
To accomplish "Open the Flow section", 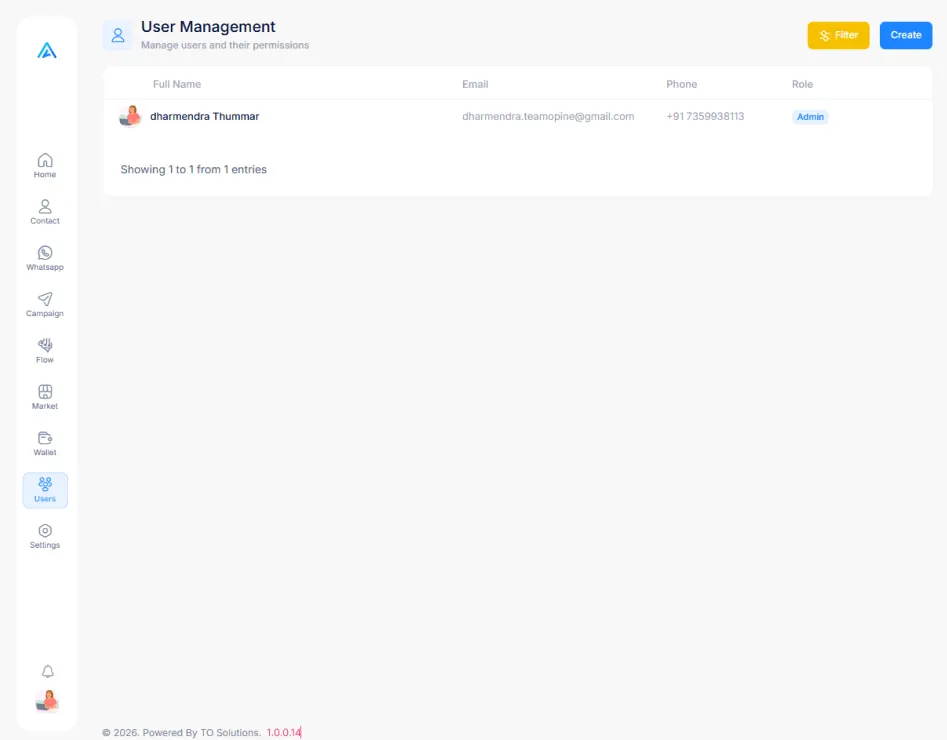I will [x=45, y=351].
